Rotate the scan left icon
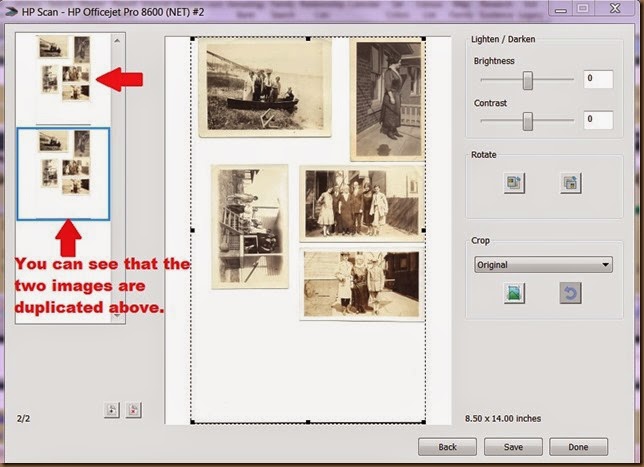 (514, 183)
